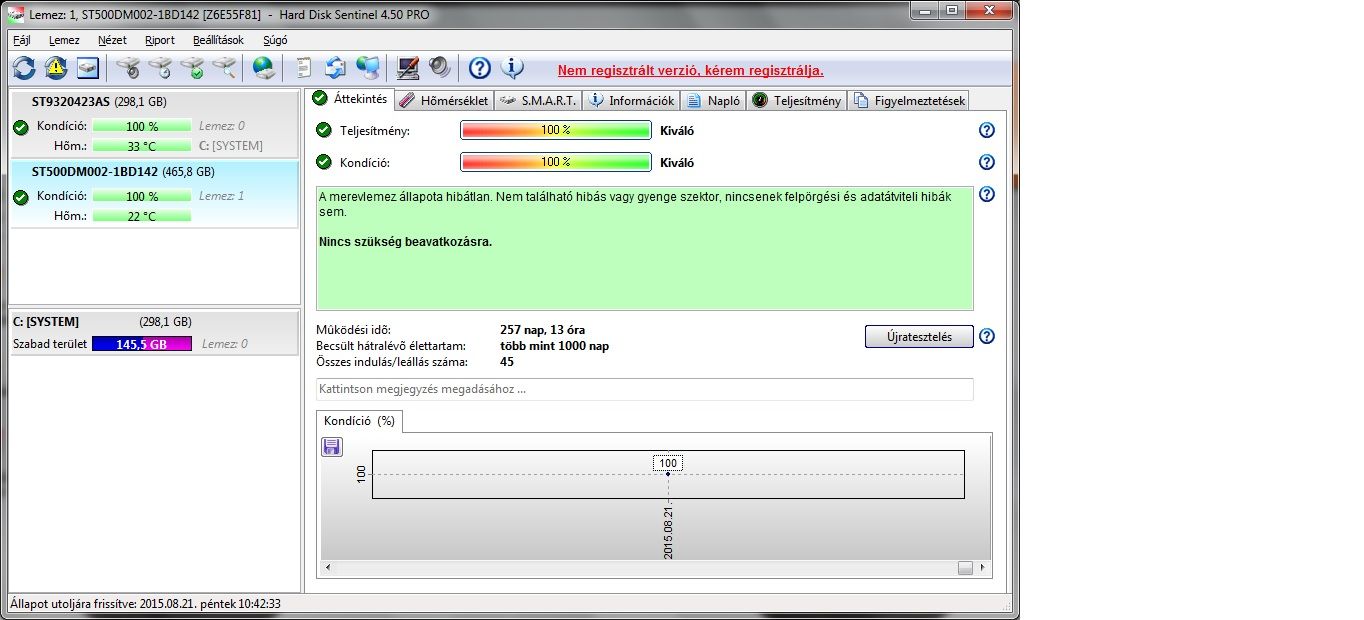Select the ST500DM002-1BD142 disk entry

pos(154,194)
